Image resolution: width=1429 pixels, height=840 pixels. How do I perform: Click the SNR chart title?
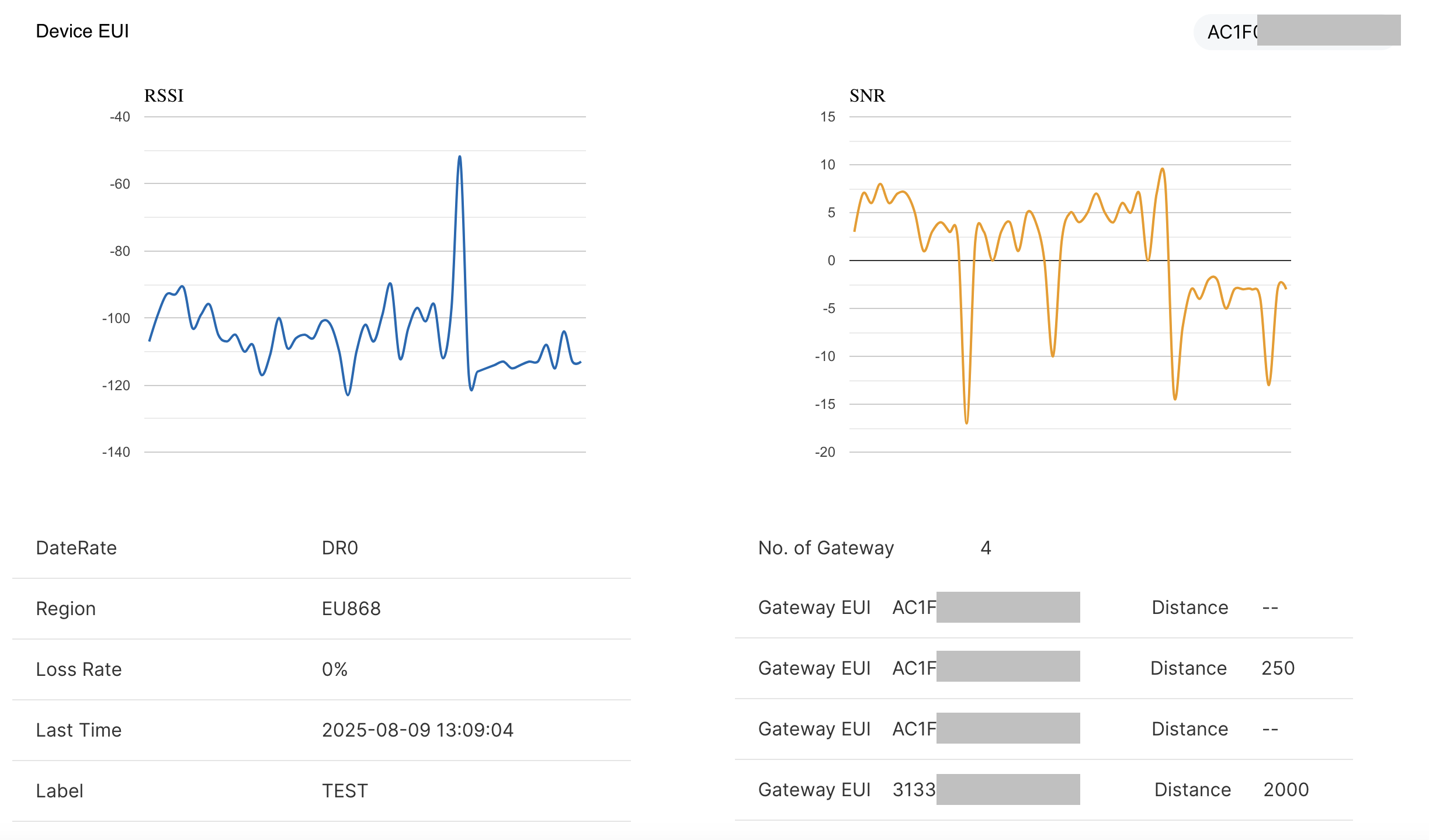tap(867, 96)
